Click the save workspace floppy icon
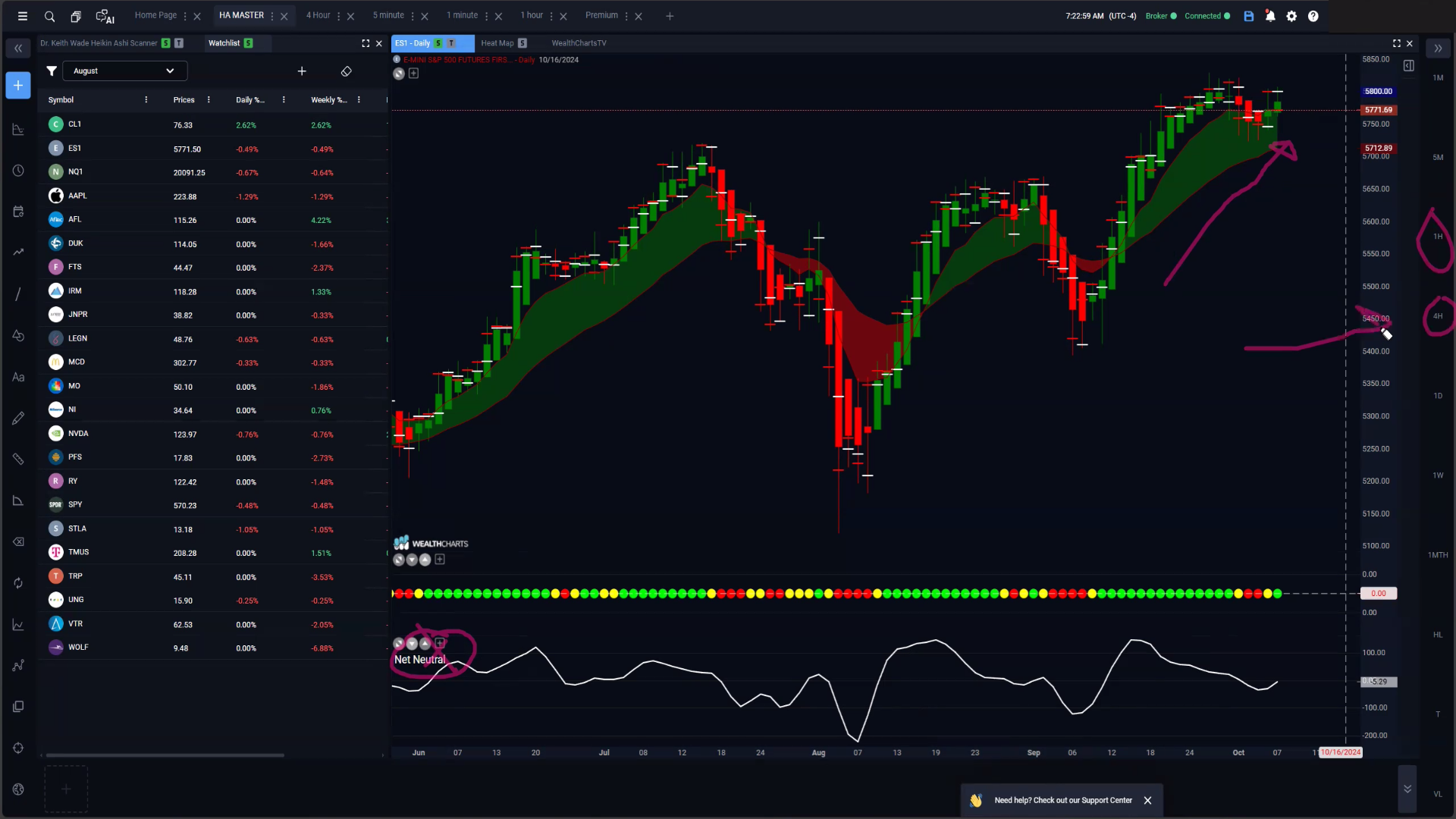Screen dimensions: 1456x819 [x=1248, y=16]
